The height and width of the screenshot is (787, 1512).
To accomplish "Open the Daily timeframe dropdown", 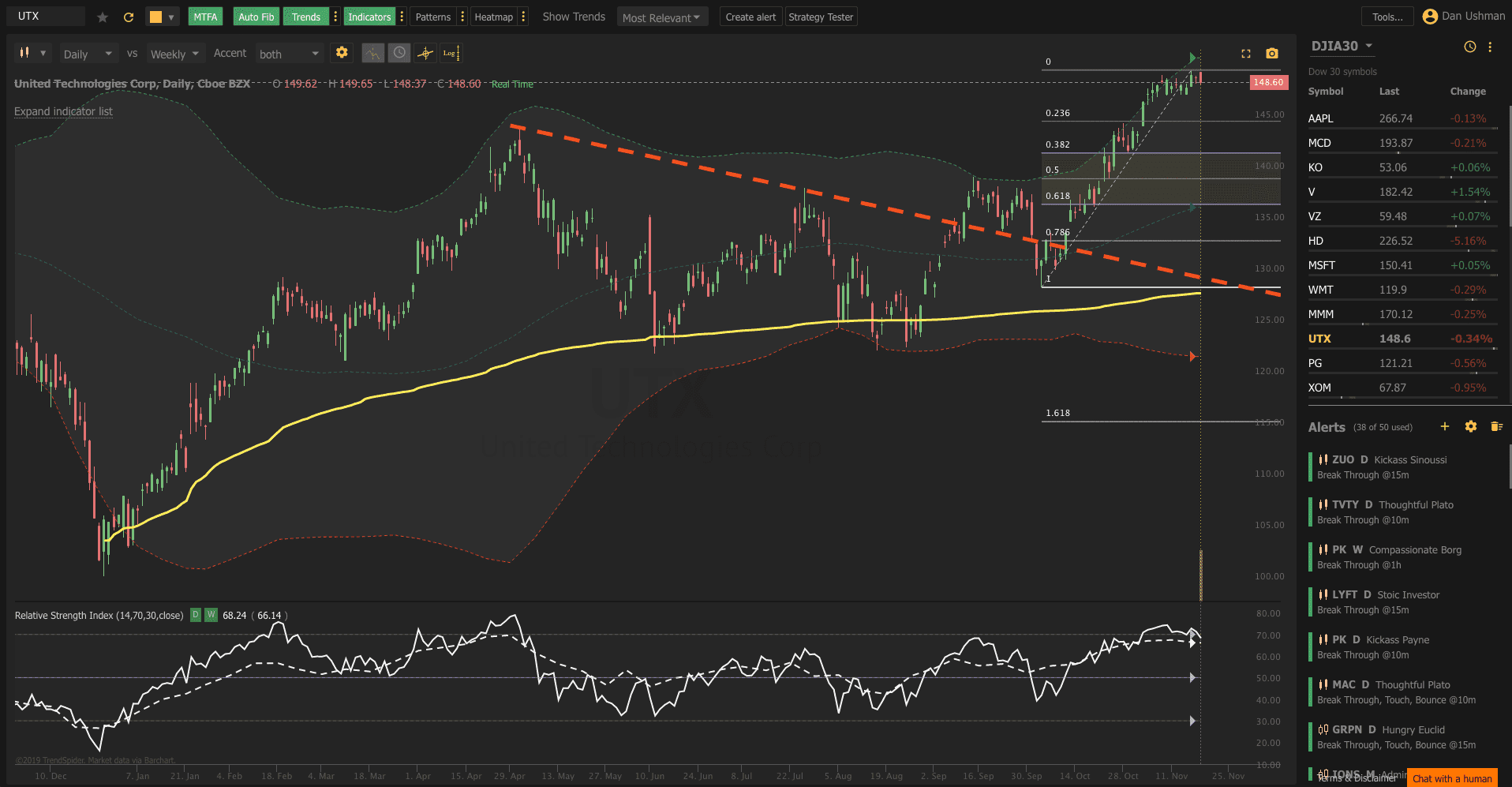I will (89, 54).
